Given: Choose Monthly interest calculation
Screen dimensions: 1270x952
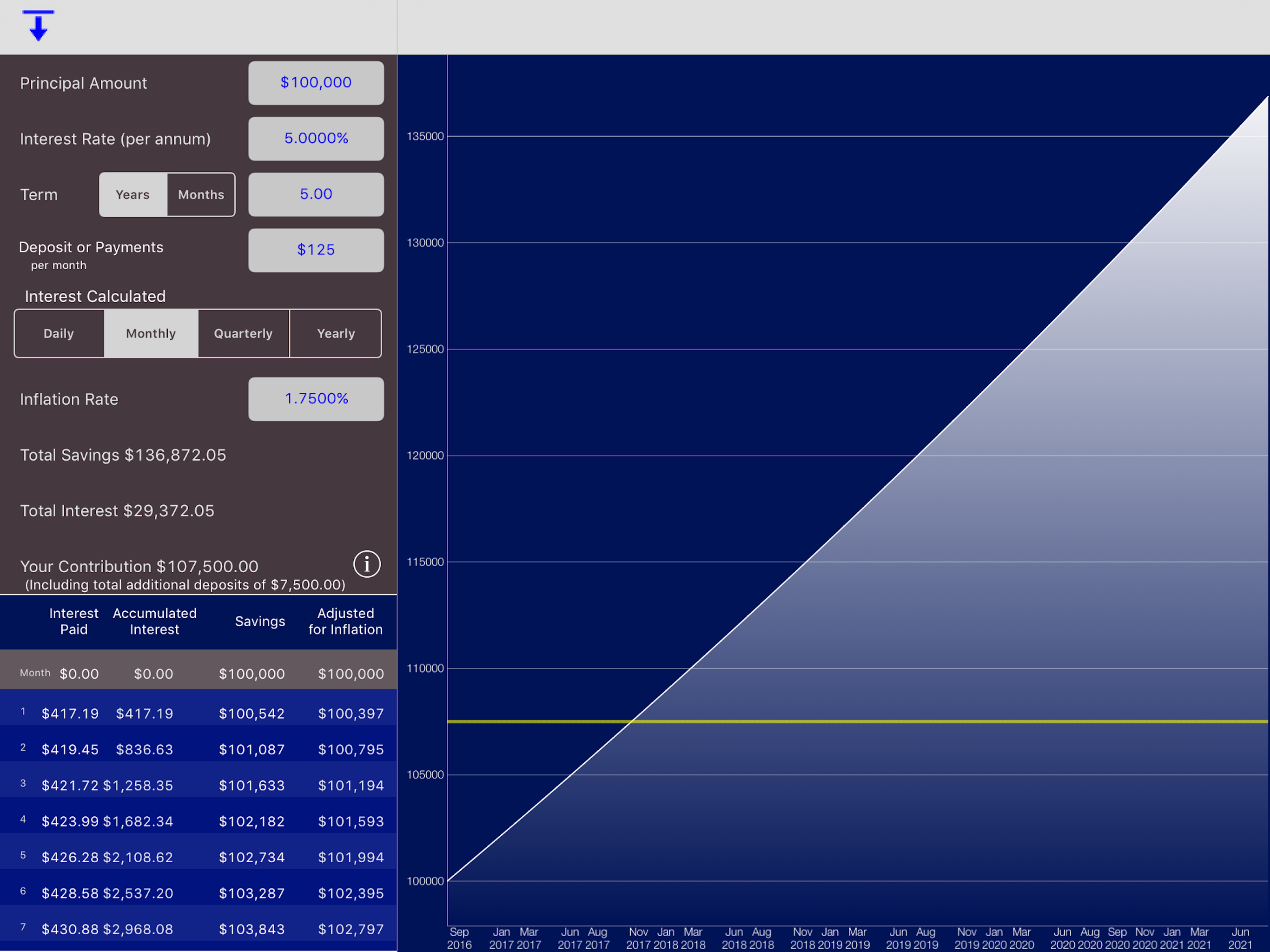Looking at the screenshot, I should tap(151, 334).
